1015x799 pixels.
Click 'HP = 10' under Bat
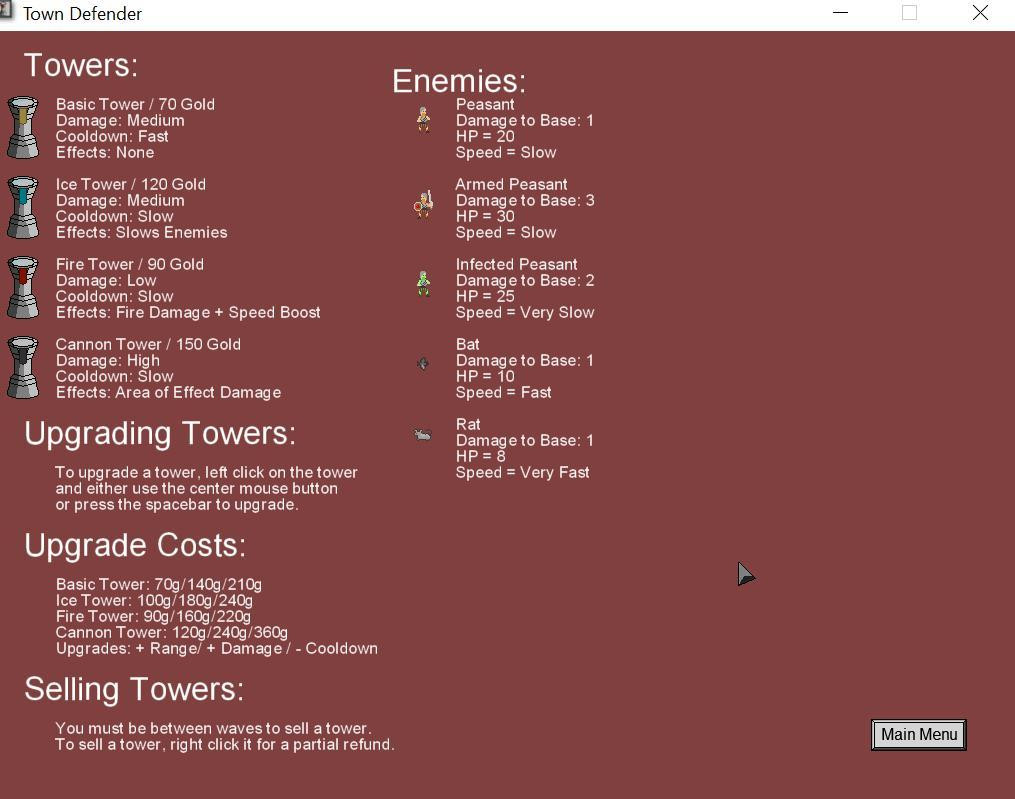pos(485,376)
